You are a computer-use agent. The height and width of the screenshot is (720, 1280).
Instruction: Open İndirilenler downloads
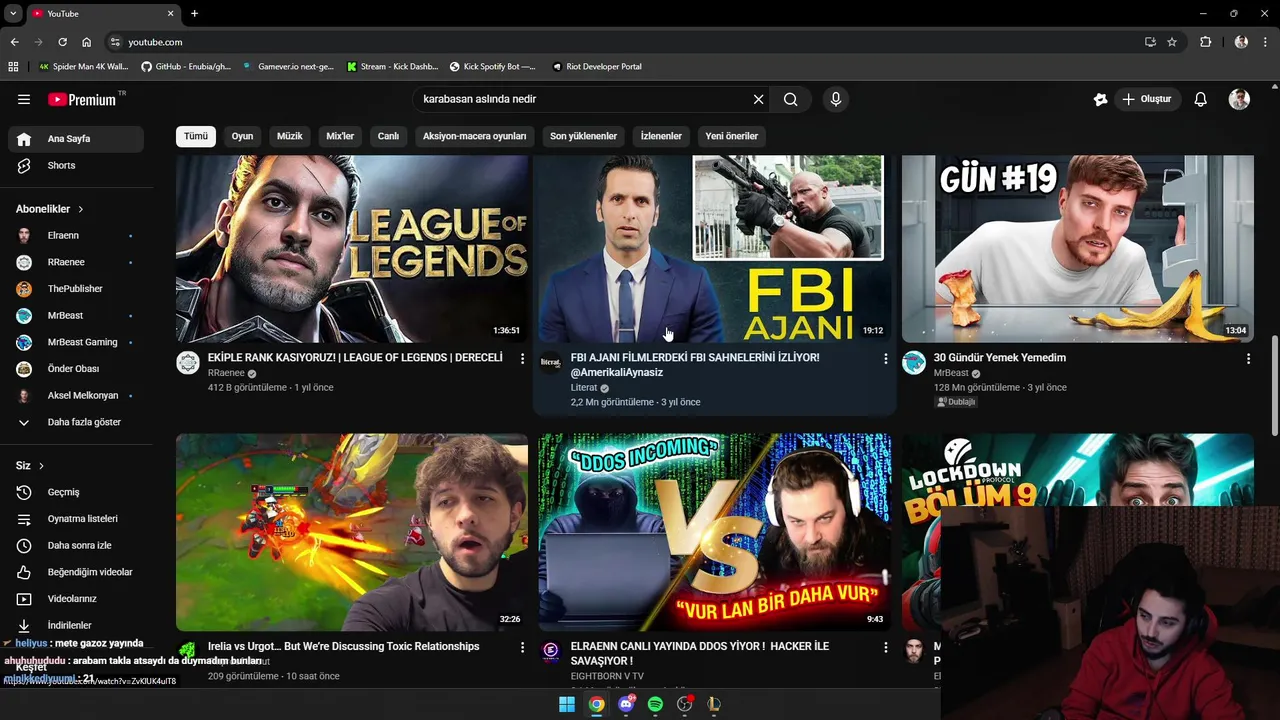pyautogui.click(x=76, y=625)
